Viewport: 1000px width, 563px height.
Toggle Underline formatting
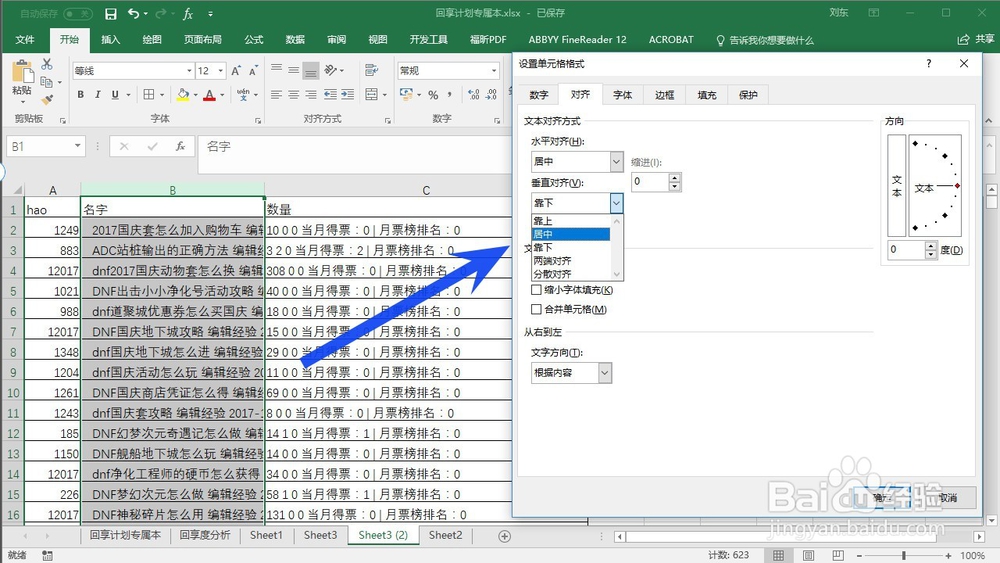point(115,94)
